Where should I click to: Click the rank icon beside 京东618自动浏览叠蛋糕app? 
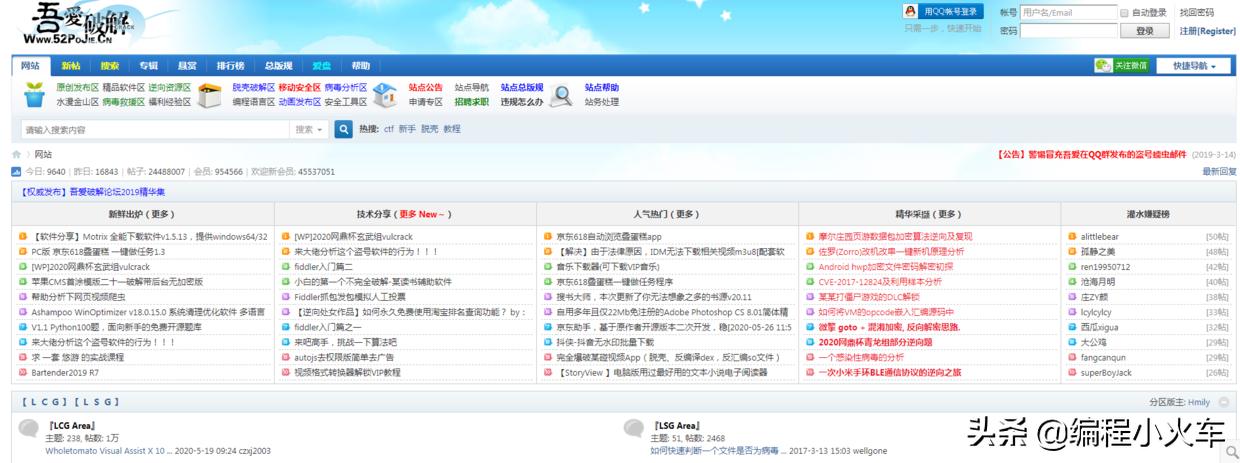[548, 237]
